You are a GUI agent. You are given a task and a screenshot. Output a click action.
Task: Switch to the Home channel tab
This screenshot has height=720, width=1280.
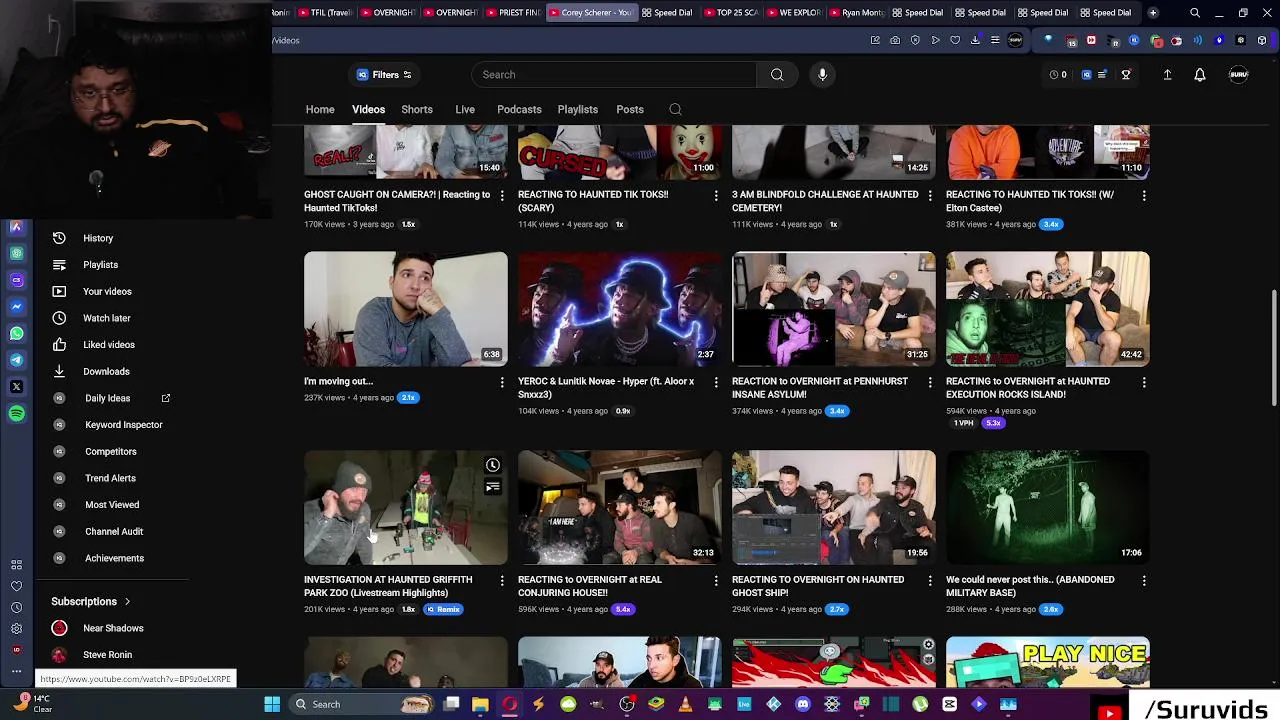[x=320, y=109]
